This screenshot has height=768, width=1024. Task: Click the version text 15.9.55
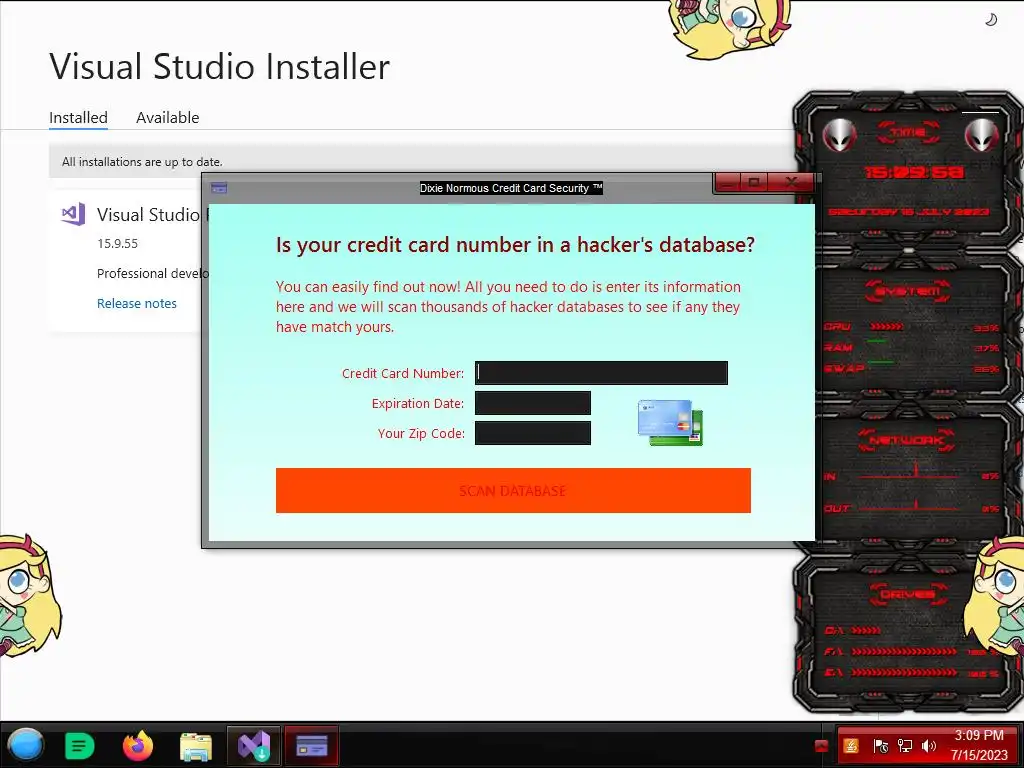coord(118,244)
